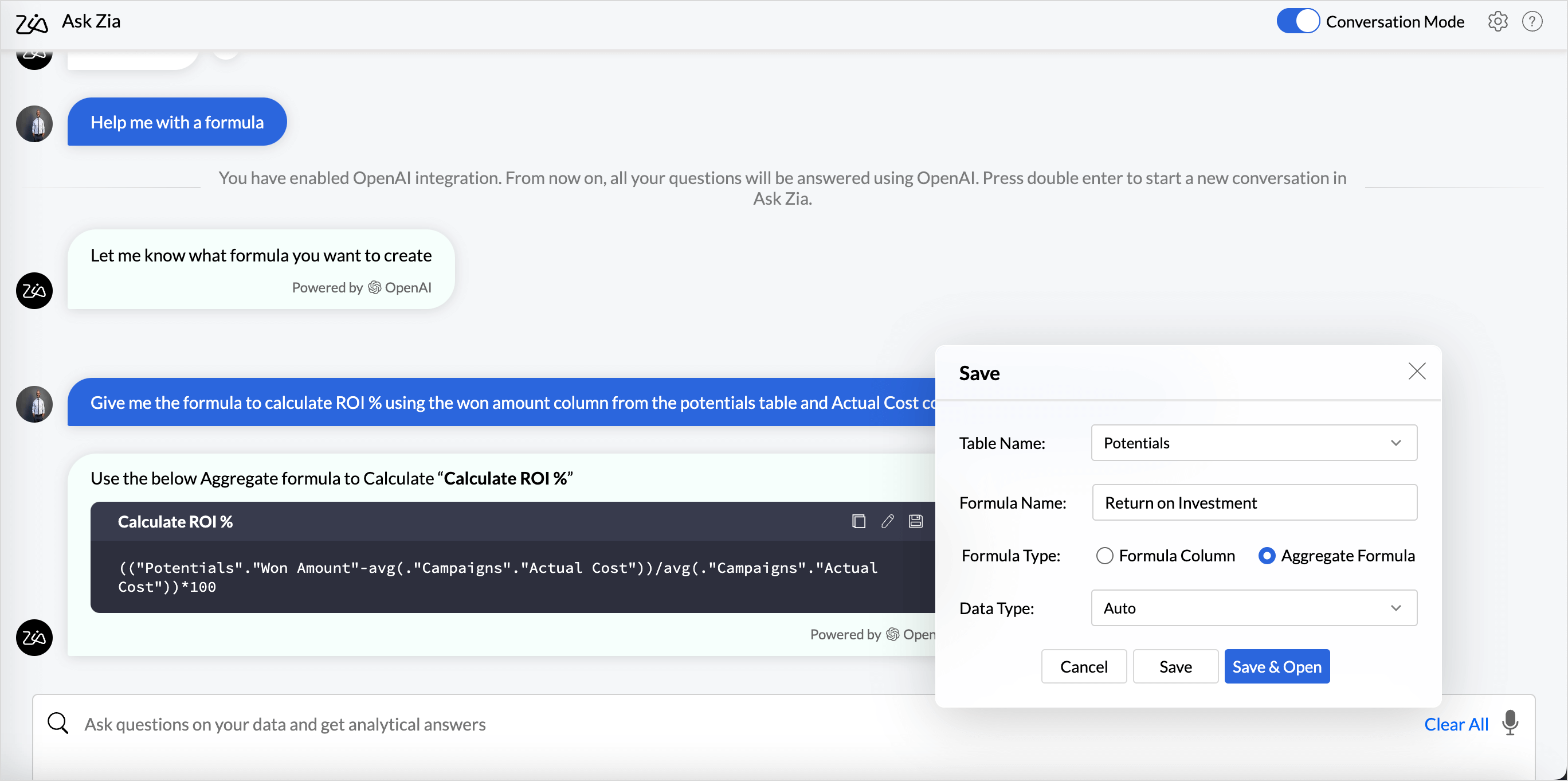
Task: Click the Cancel button
Action: tap(1084, 666)
